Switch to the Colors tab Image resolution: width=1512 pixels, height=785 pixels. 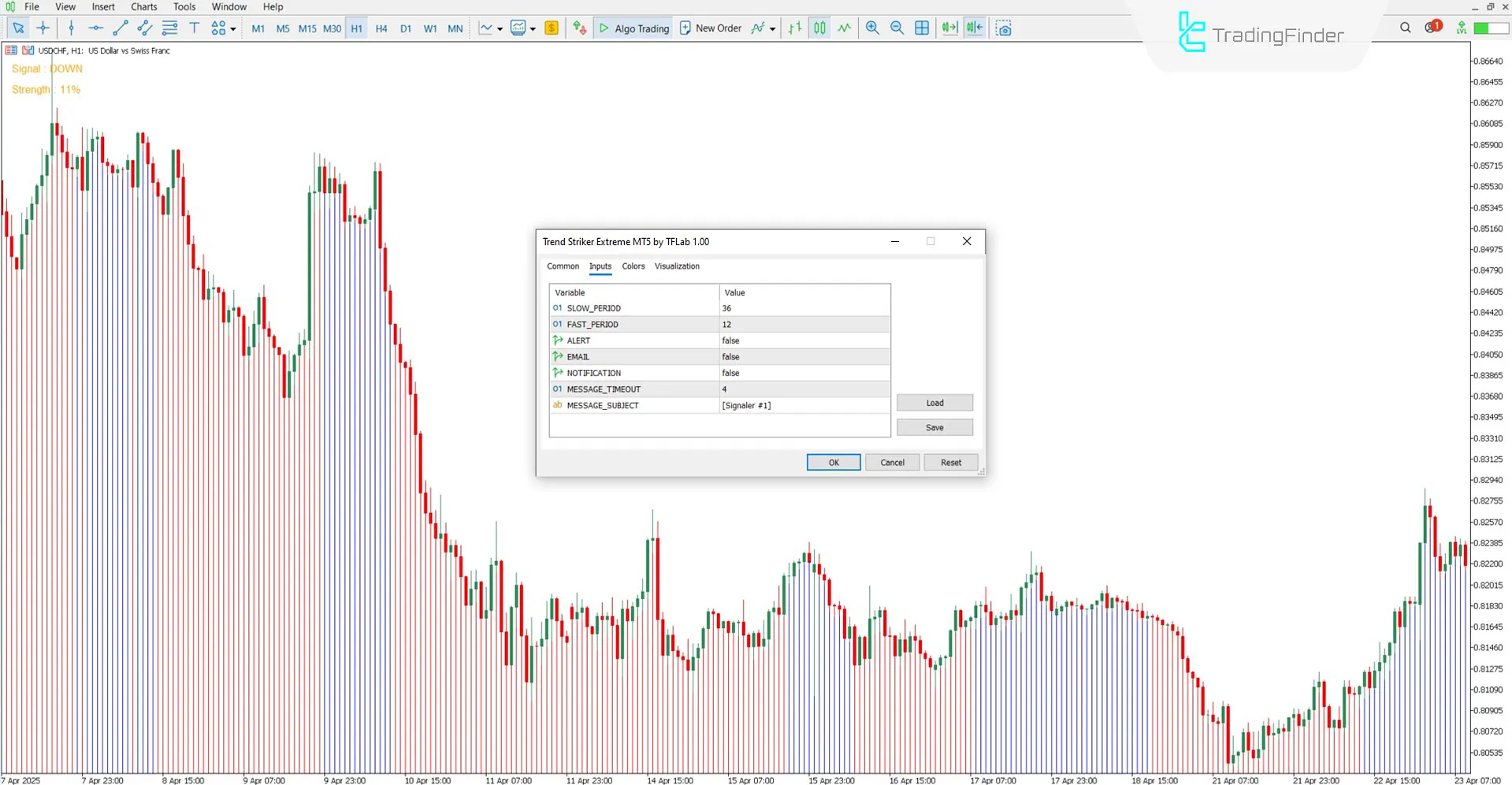click(633, 266)
